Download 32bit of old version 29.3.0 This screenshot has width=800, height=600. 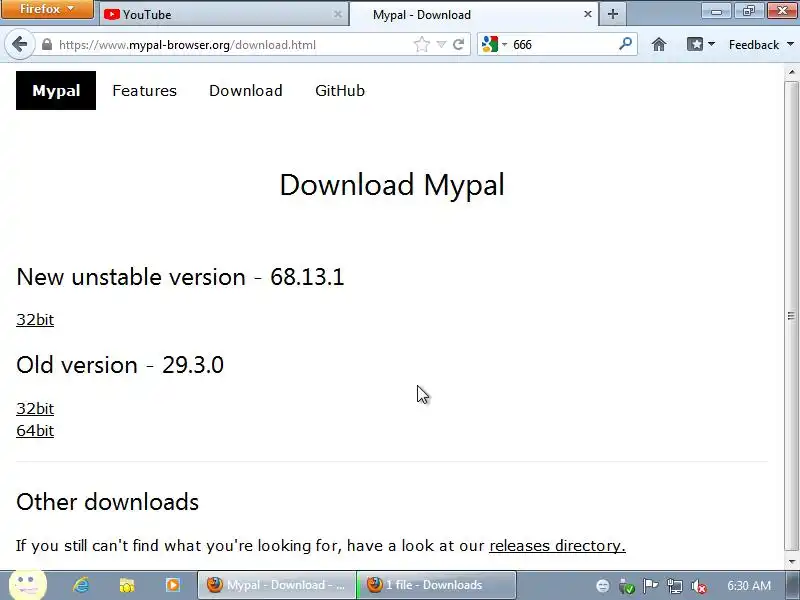point(35,408)
